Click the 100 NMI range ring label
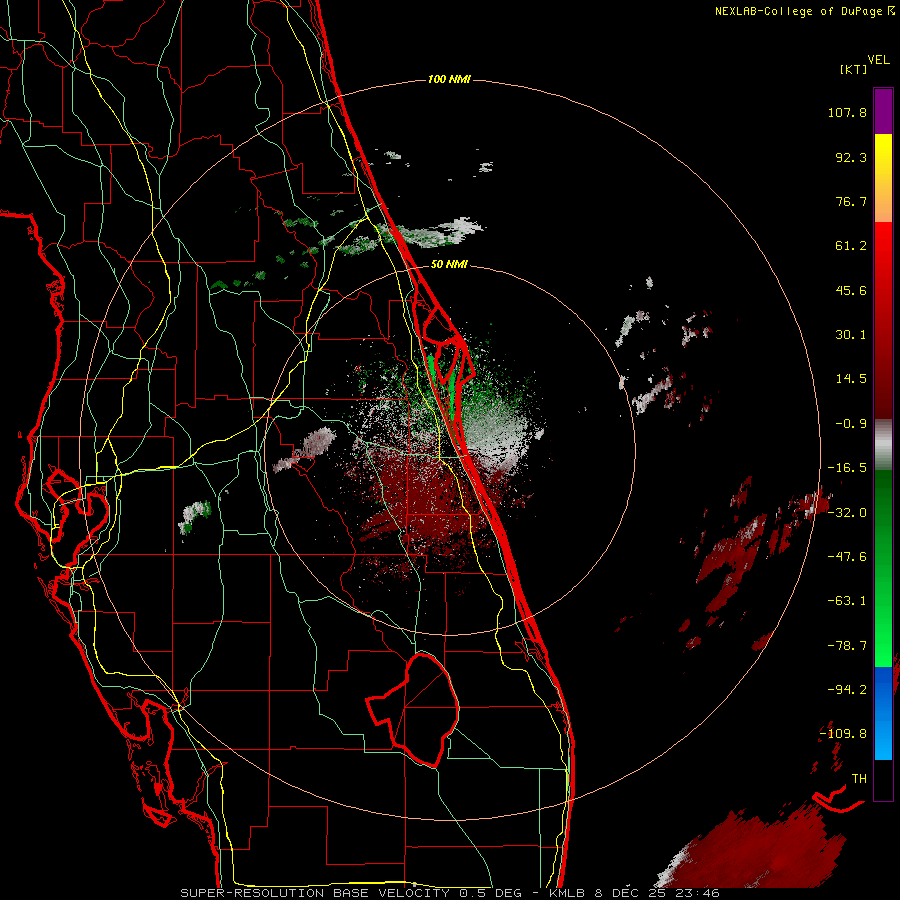This screenshot has width=900, height=900. point(449,79)
